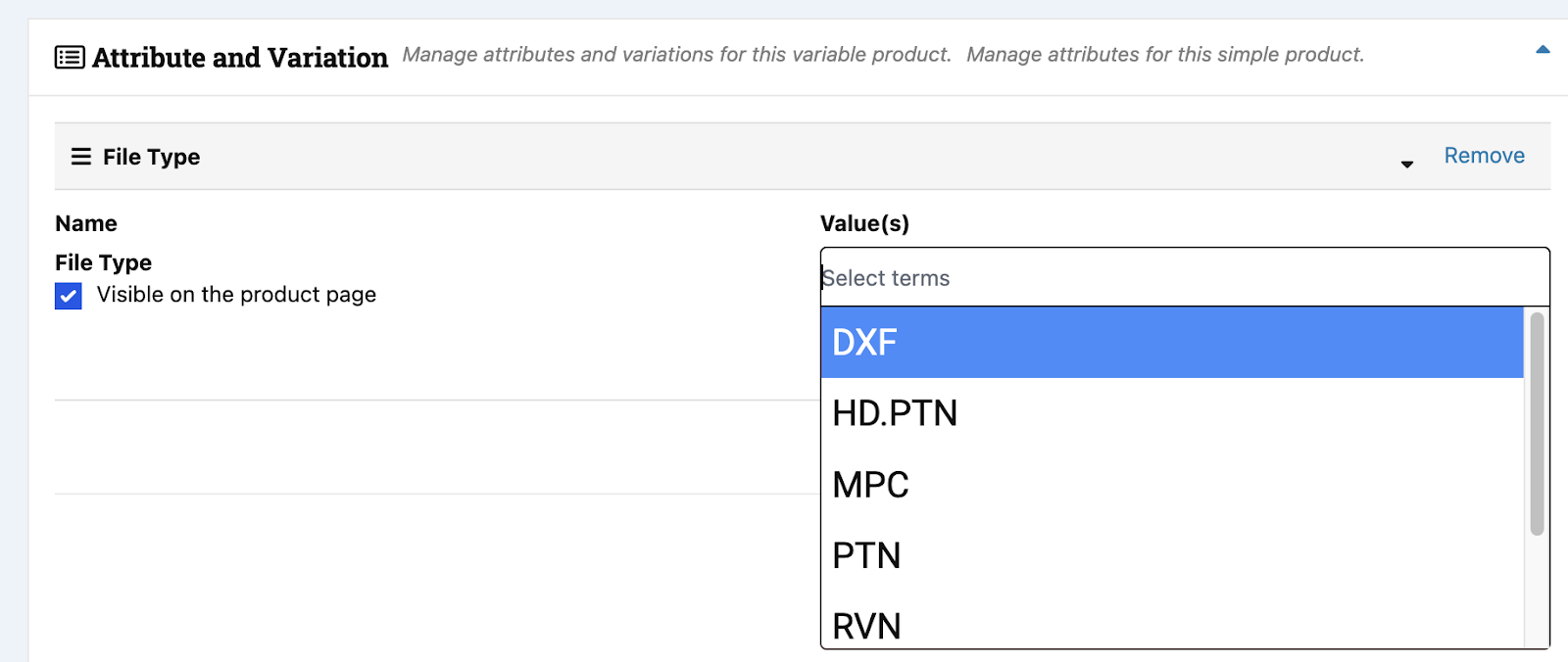Toggle the File Type attribute caret
Image resolution: width=1568 pixels, height=662 pixels.
[x=1407, y=165]
